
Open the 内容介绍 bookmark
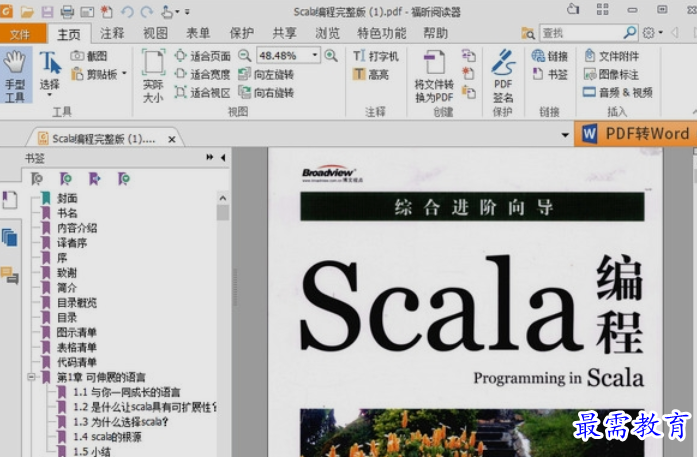(77, 228)
